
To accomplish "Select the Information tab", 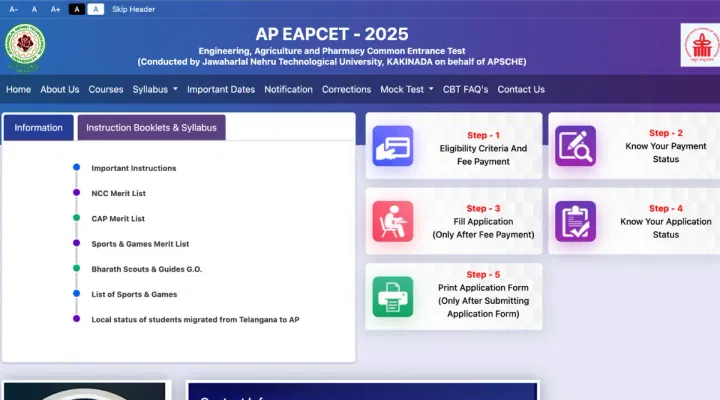I will 38,128.
